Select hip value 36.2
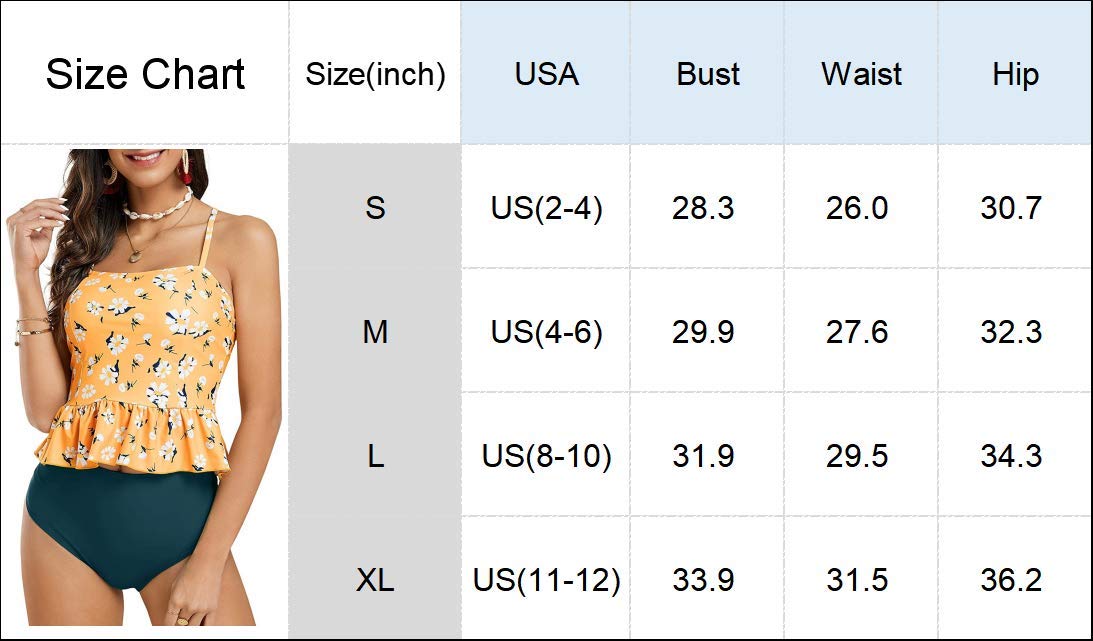Image resolution: width=1093 pixels, height=641 pixels. (1011, 580)
